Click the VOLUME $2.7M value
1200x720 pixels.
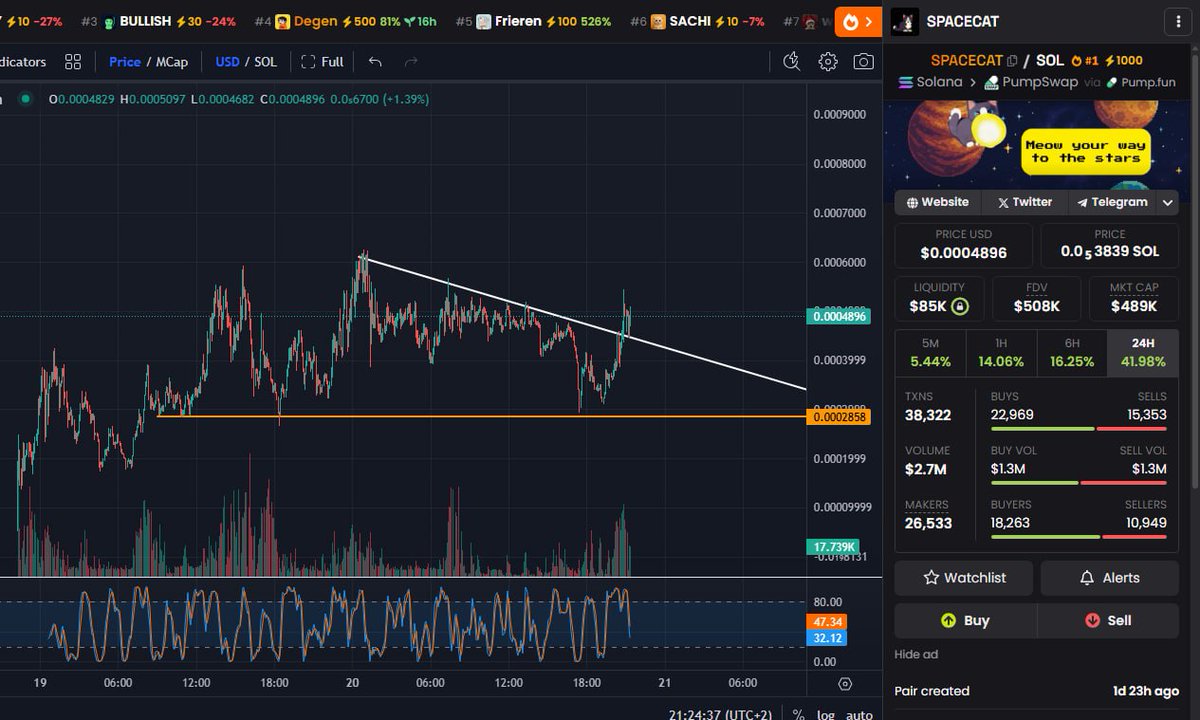[926, 469]
